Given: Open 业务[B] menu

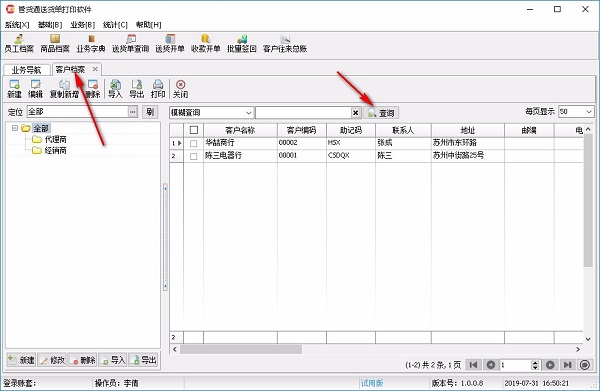Looking at the screenshot, I should [82, 25].
